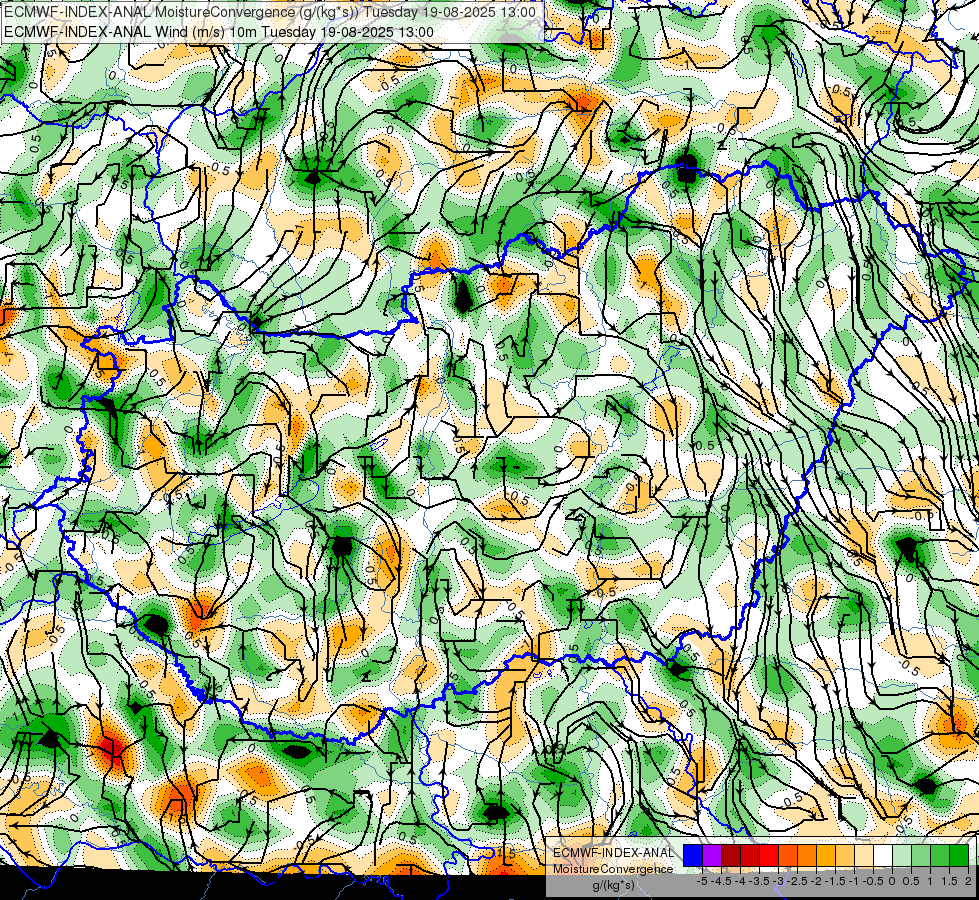979x900 pixels.
Task: Select legend swatch between -1 and -0.5
Action: [x=864, y=856]
